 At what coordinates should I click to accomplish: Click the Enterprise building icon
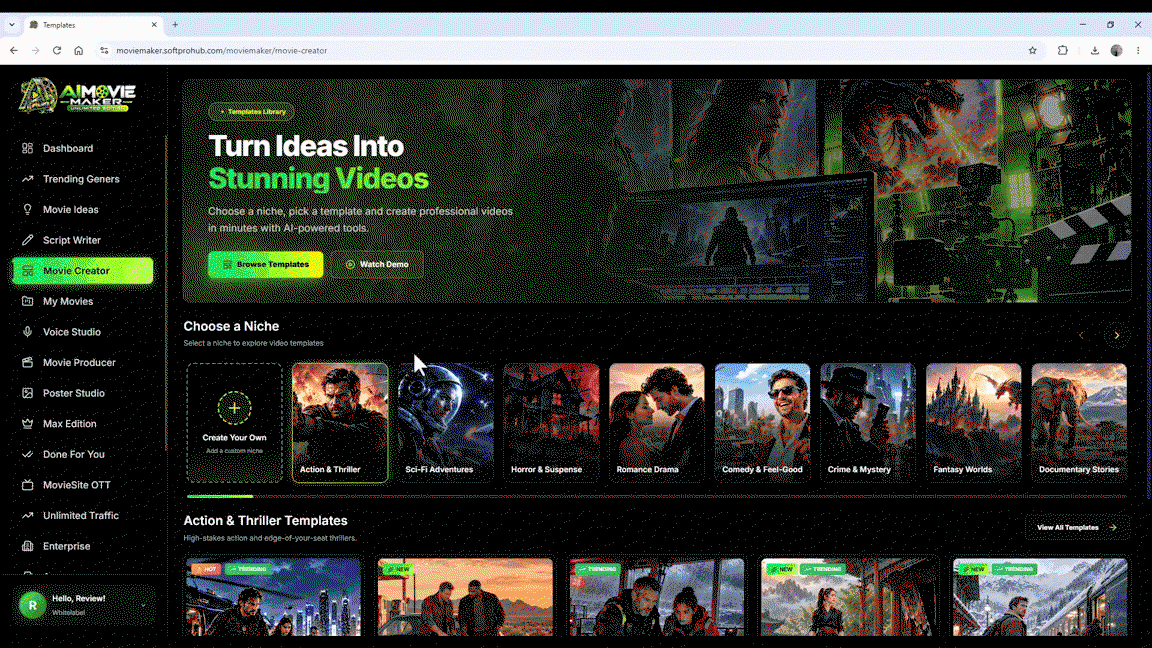point(27,546)
